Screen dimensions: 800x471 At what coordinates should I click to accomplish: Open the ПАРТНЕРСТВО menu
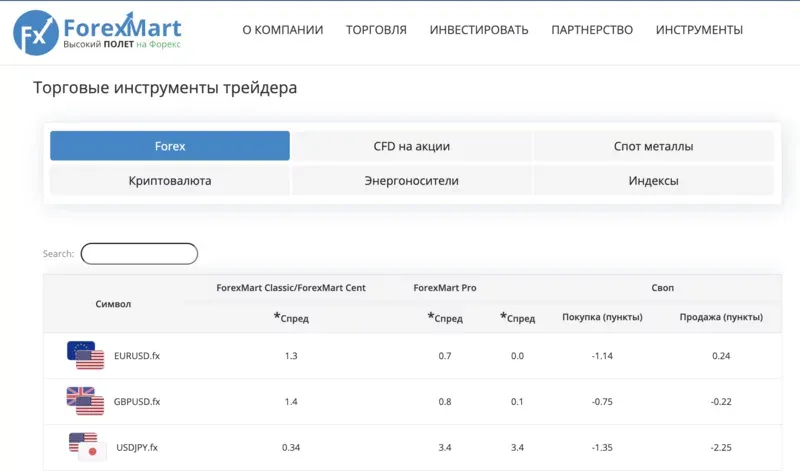(x=592, y=30)
